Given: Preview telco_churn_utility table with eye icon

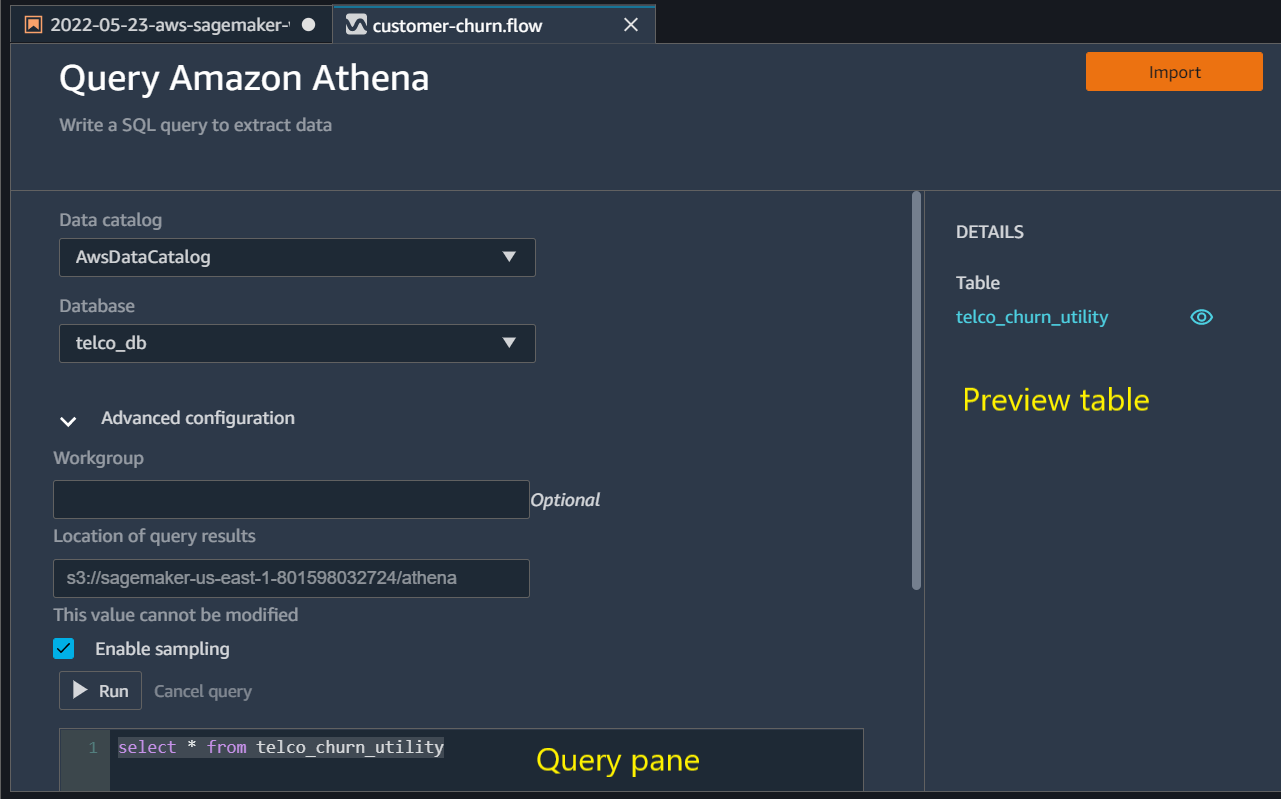Looking at the screenshot, I should (x=1201, y=317).
